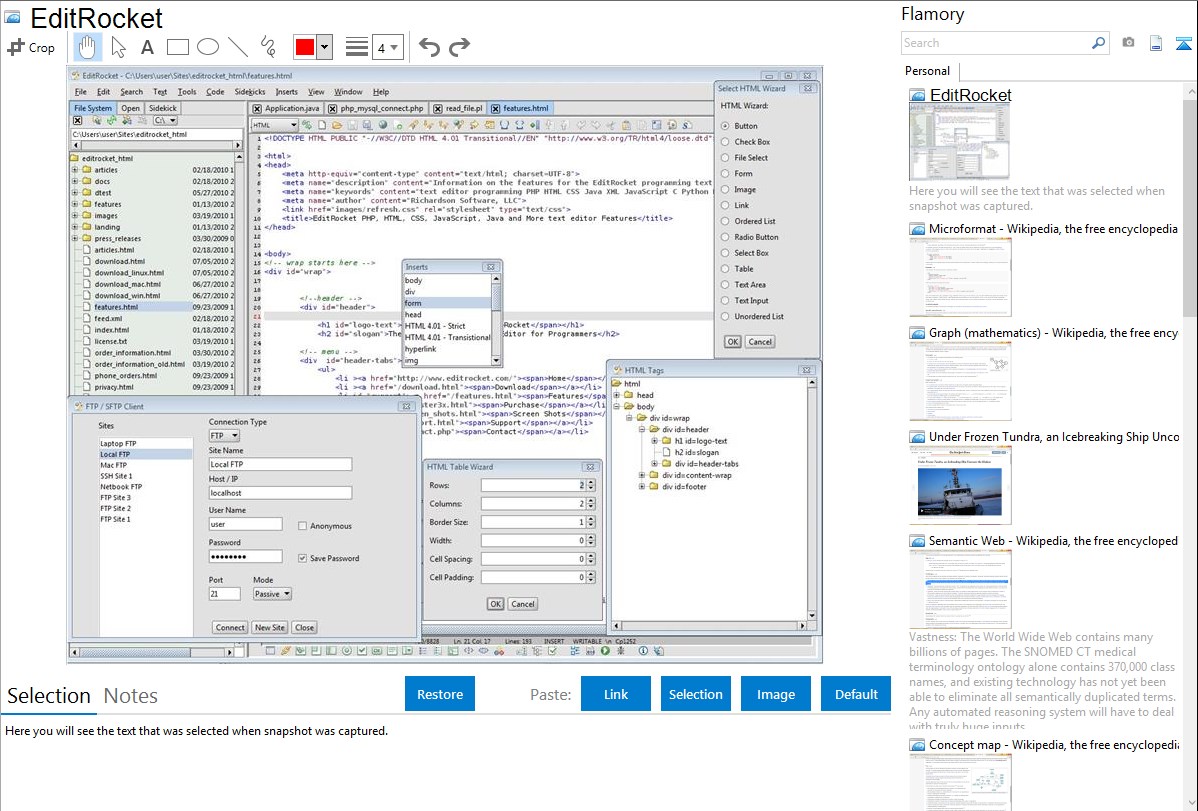
Task: Undo the last annotation
Action: tap(429, 47)
